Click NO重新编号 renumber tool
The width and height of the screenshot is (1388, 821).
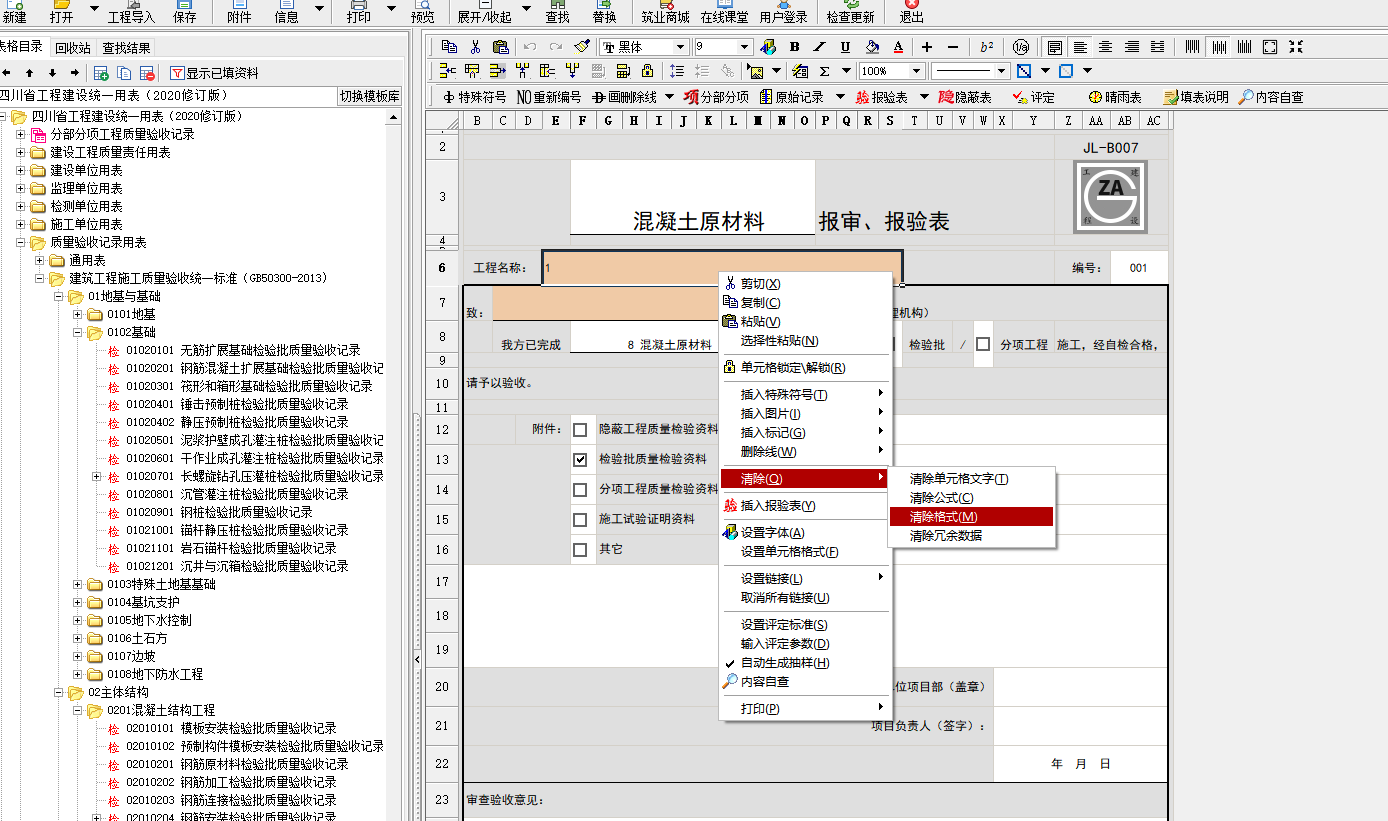tap(548, 97)
